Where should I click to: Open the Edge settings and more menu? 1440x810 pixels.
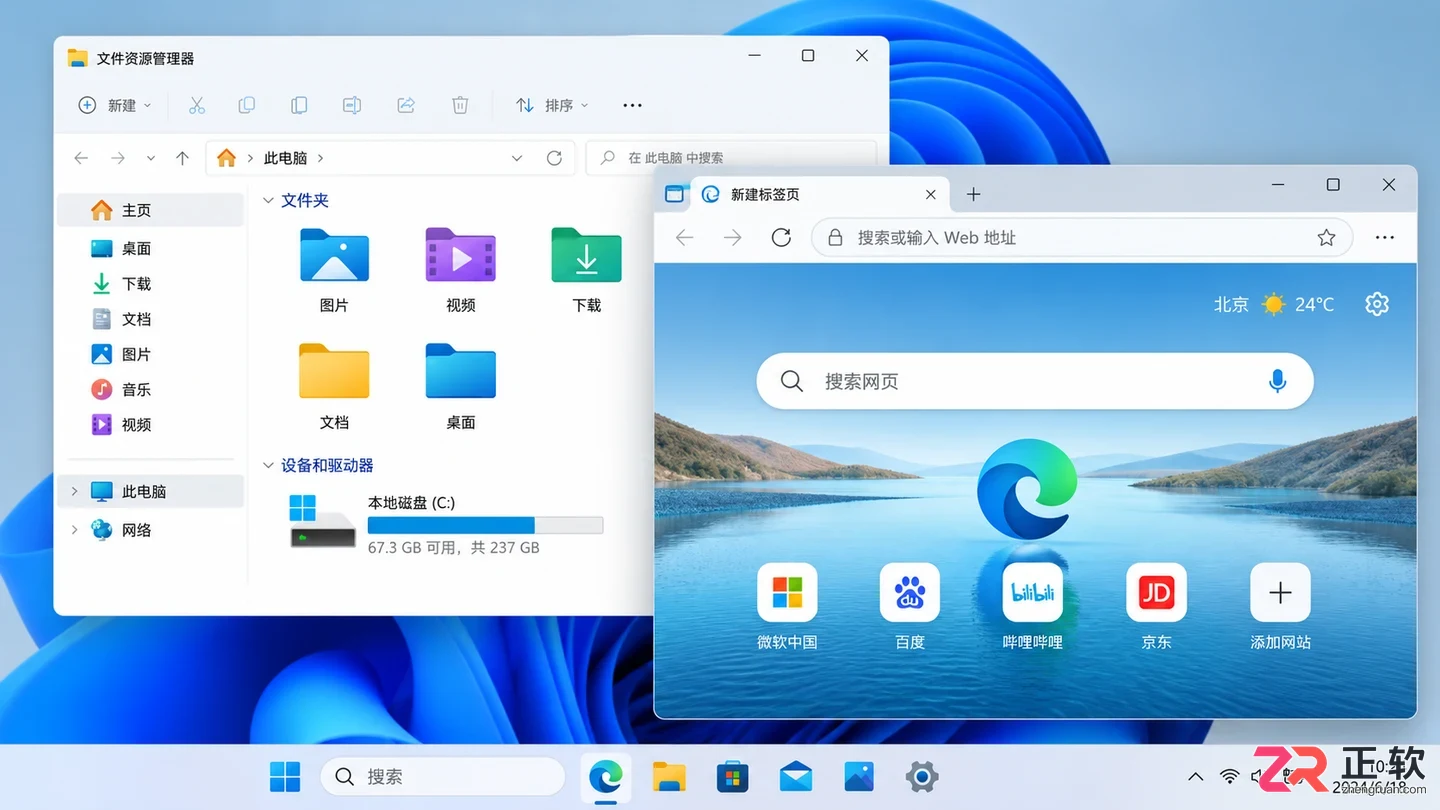click(x=1384, y=237)
